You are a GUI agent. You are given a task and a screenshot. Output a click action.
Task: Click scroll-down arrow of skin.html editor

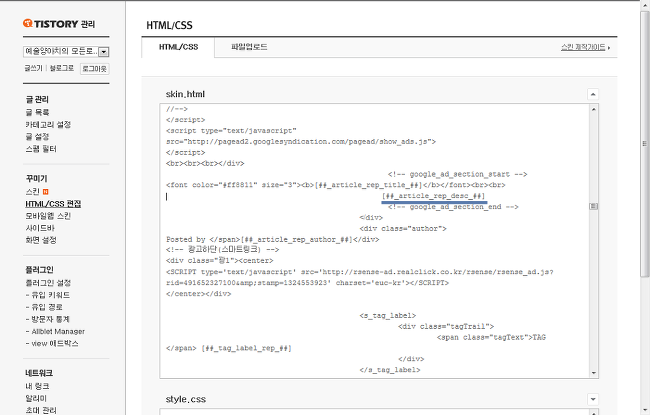point(594,373)
